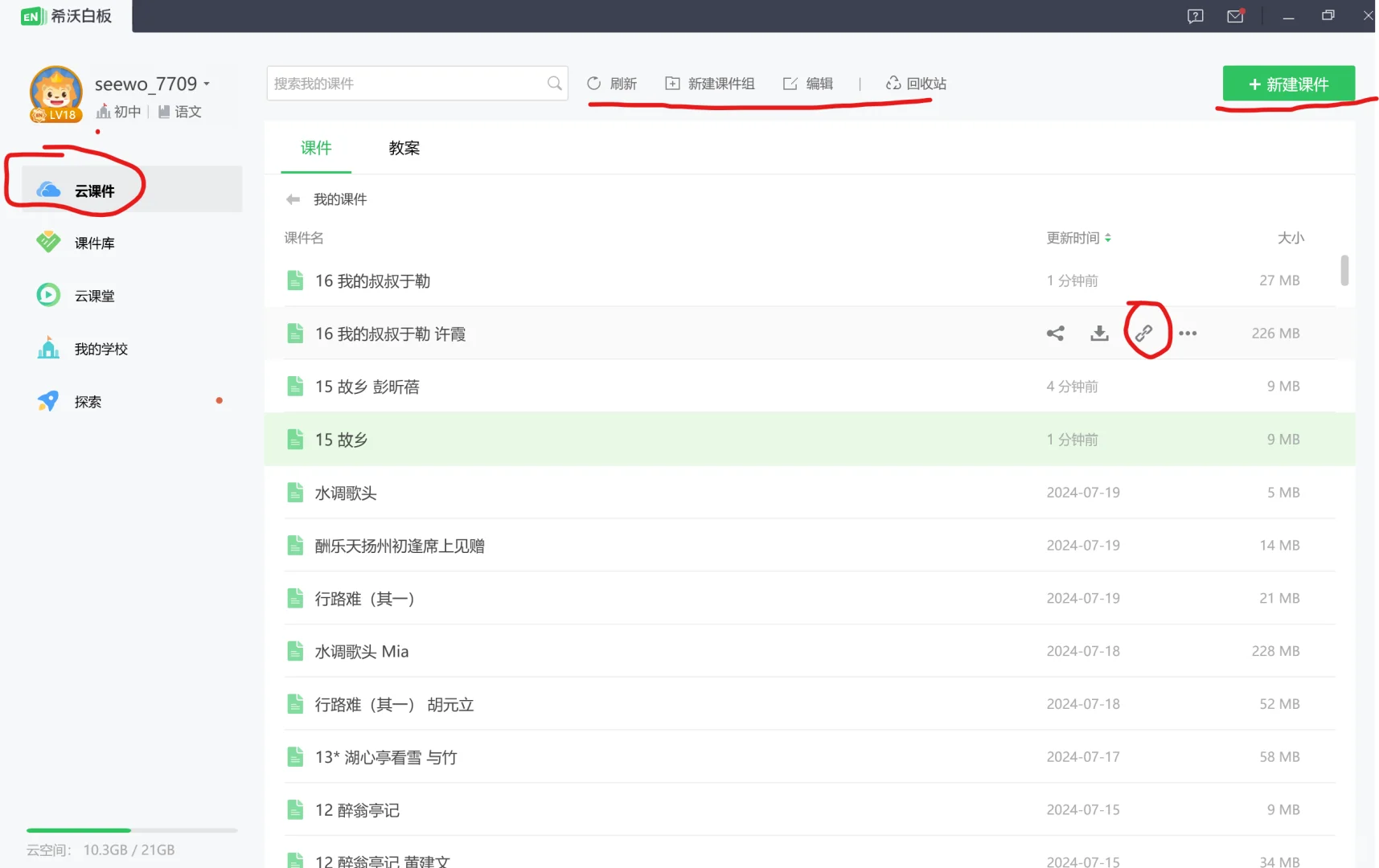Click the 云空间 storage usage bar
The height and width of the screenshot is (868, 1379).
(x=132, y=830)
